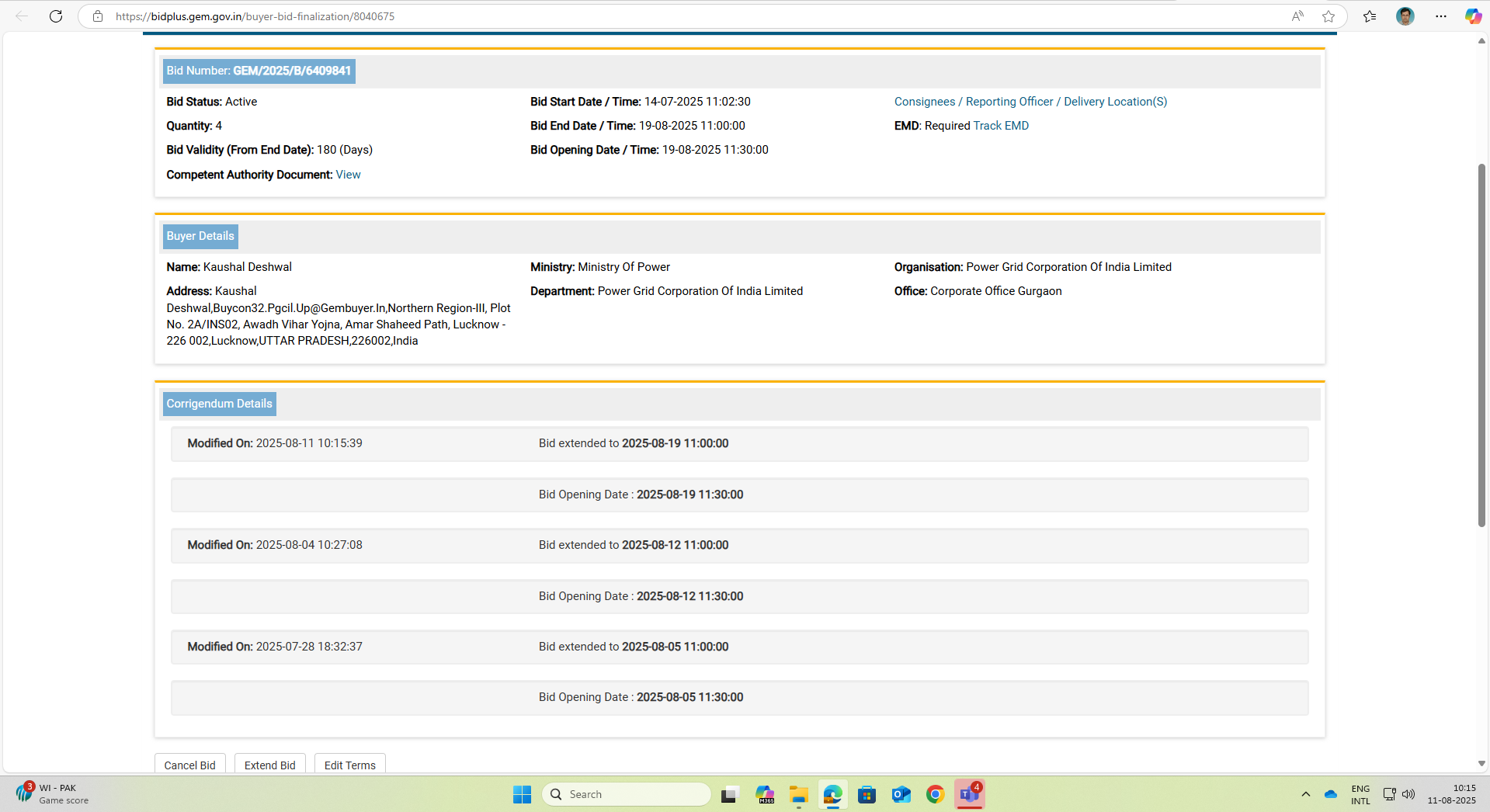Open browser Settings and more menu
The width and height of the screenshot is (1490, 812).
1441,16
